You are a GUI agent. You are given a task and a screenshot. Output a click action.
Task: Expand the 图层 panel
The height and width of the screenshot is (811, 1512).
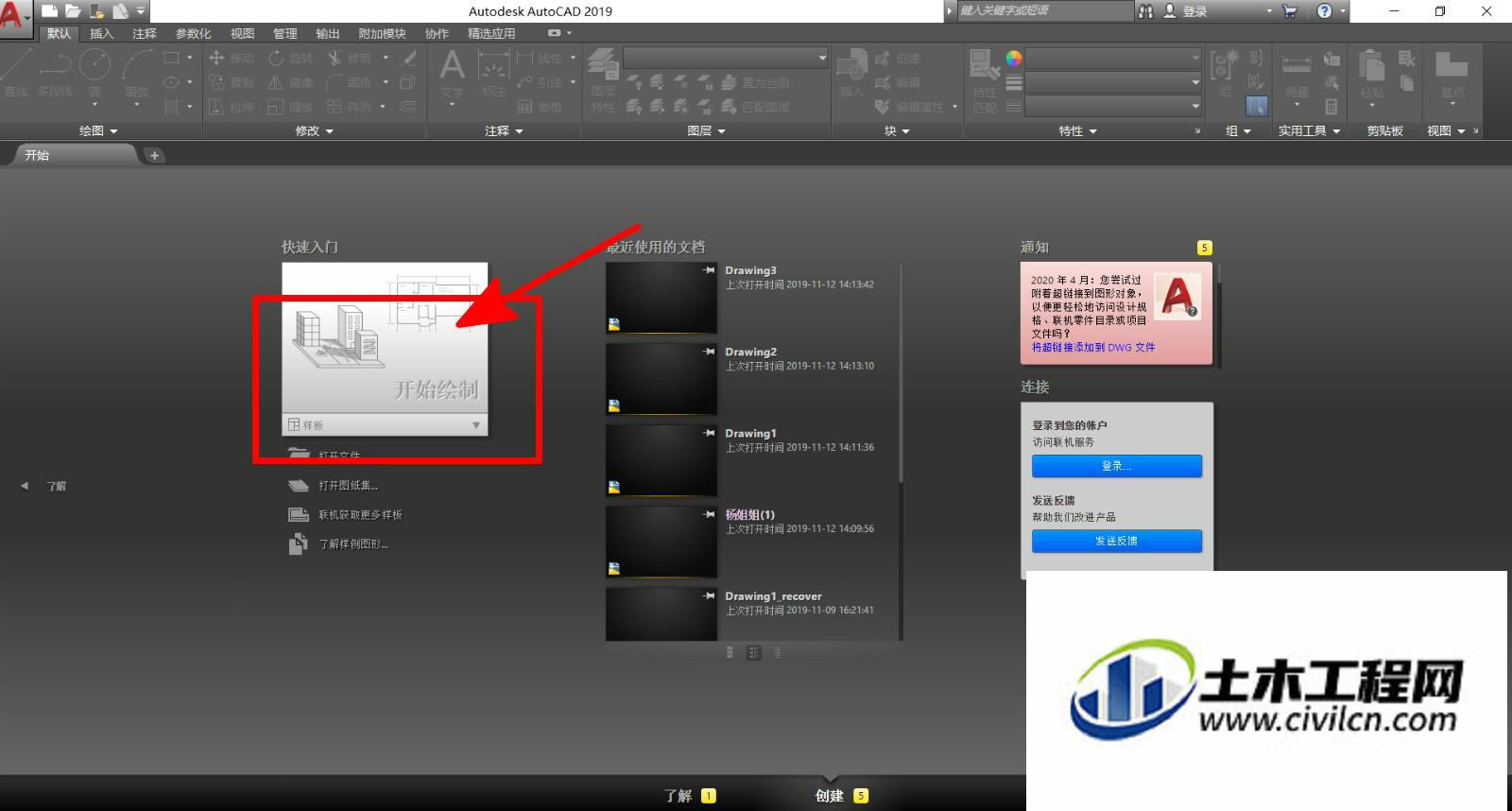click(x=706, y=130)
